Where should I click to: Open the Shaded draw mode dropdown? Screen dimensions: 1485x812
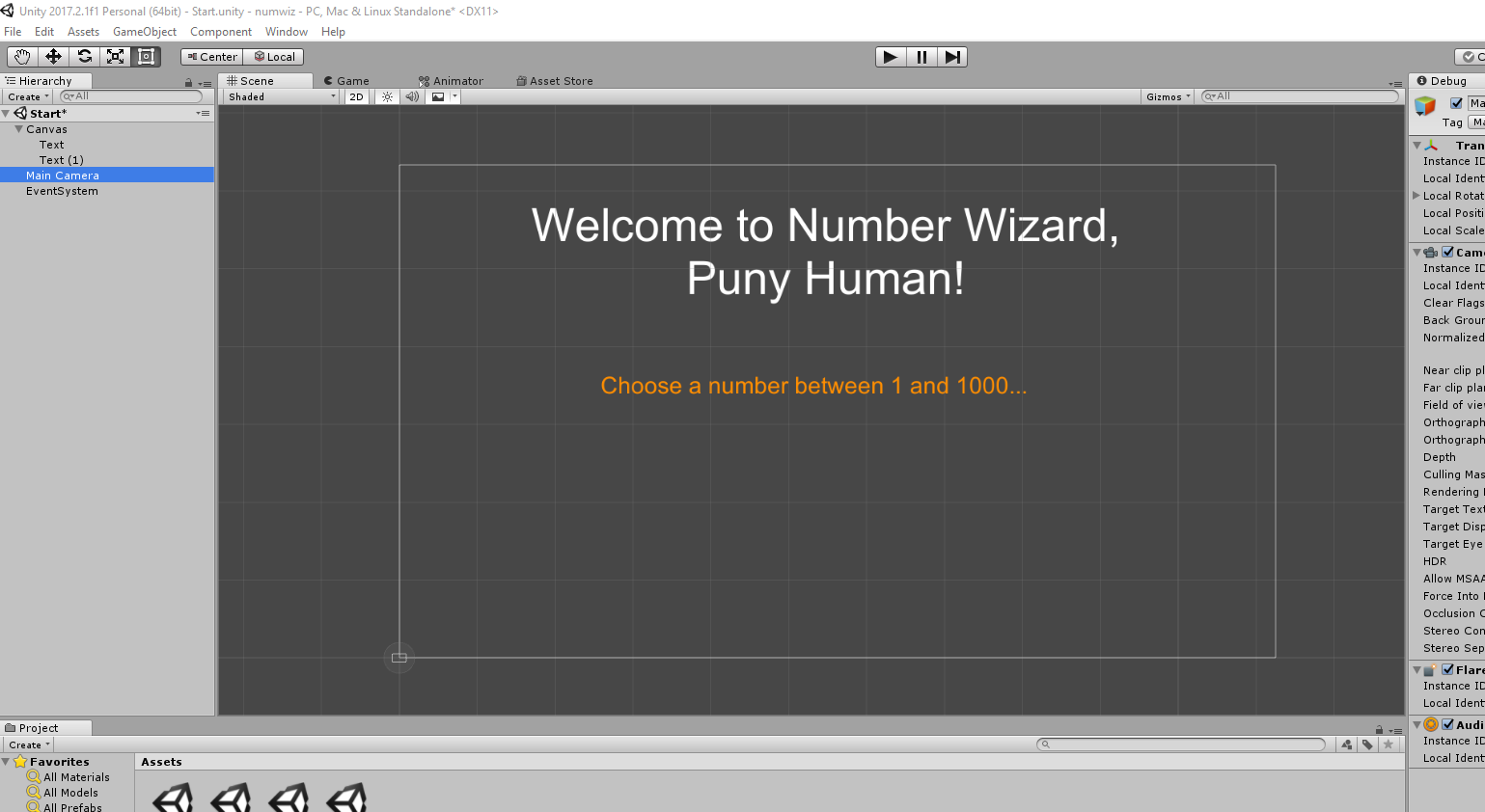[x=282, y=96]
